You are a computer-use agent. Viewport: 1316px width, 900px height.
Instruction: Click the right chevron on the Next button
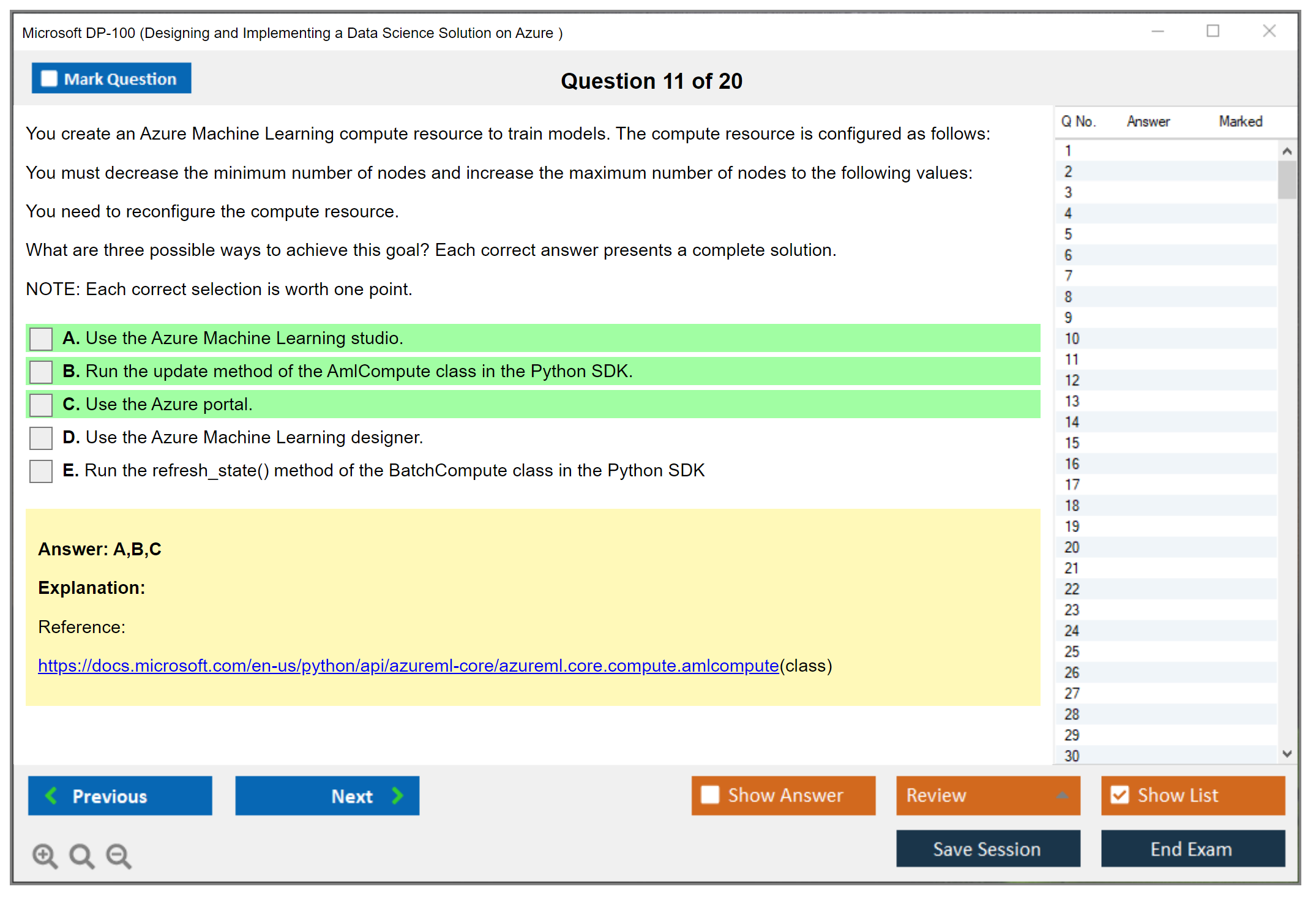click(x=398, y=795)
